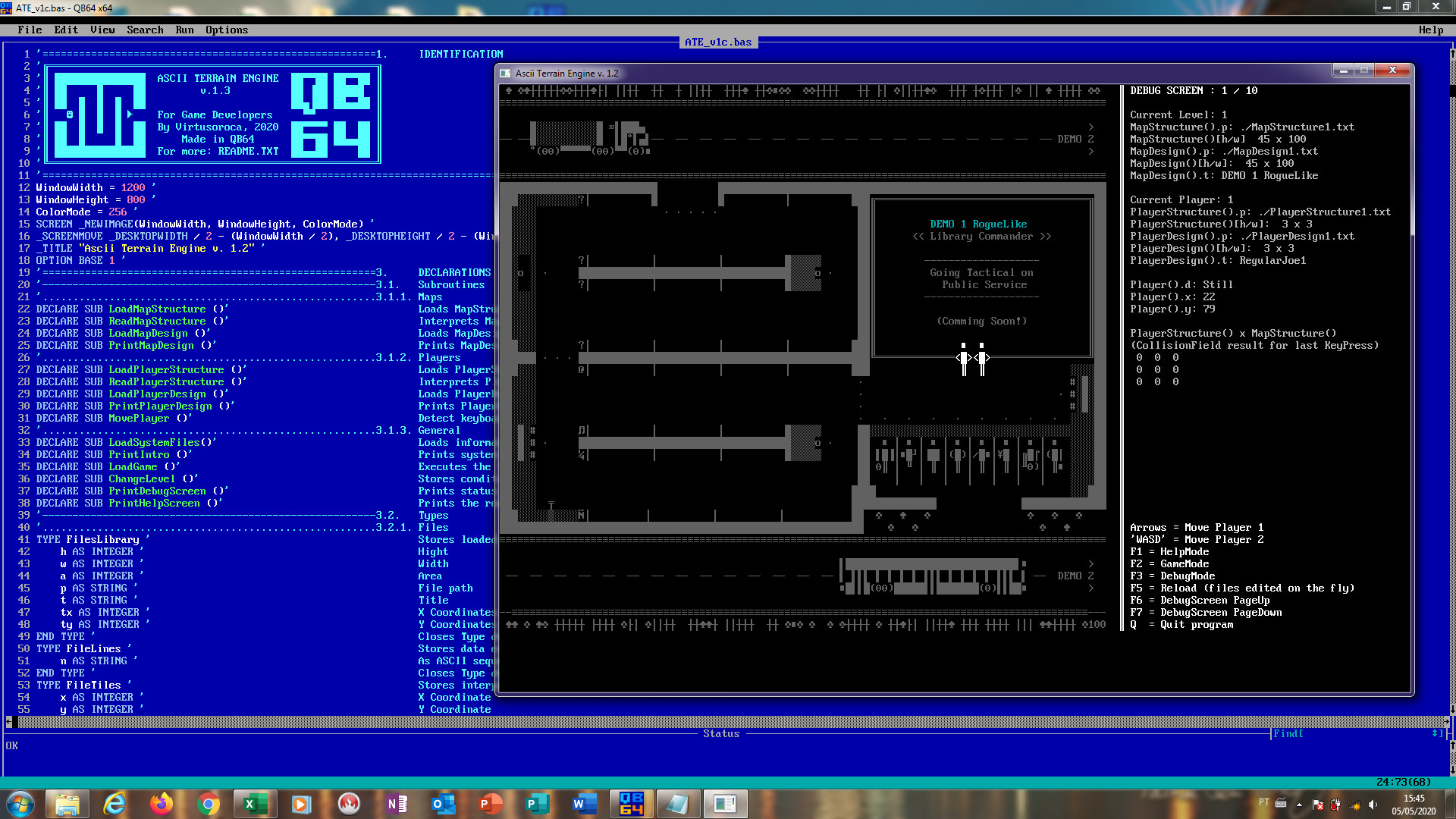Click the QB64 taskbar icon
The width and height of the screenshot is (1456, 819).
[631, 804]
